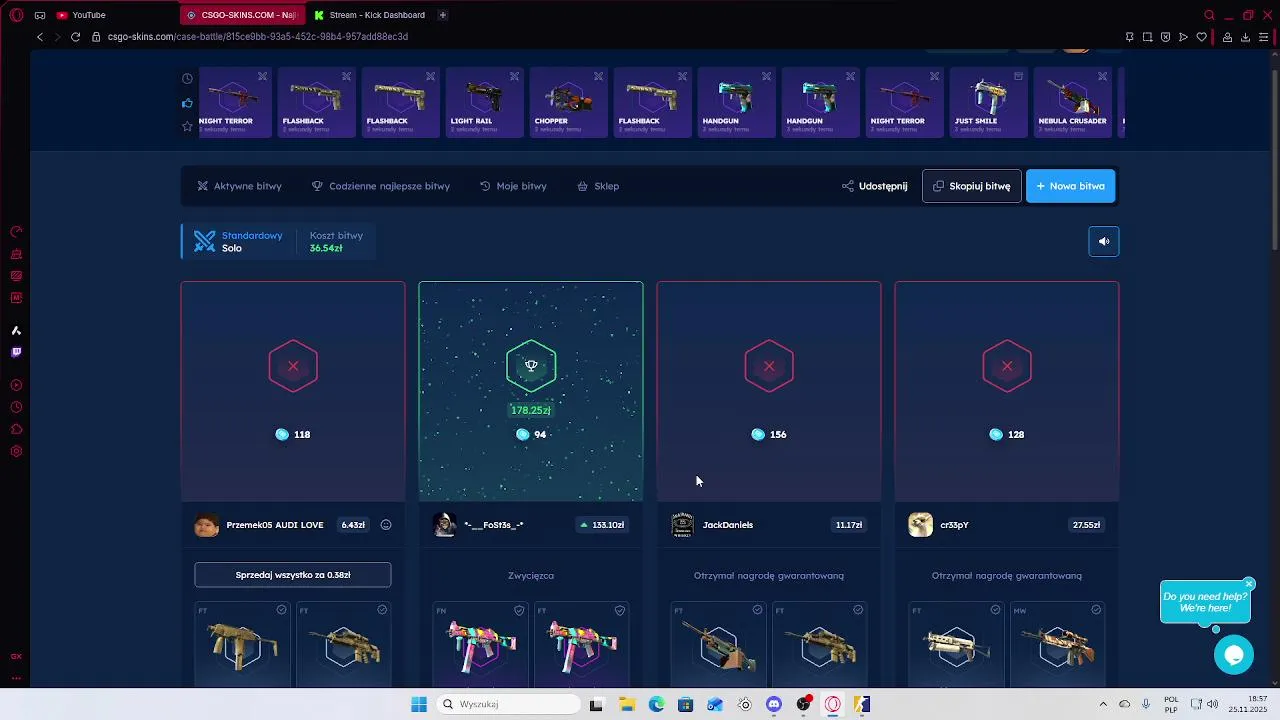Click the Windows taskbar search box
Viewport: 1280px width, 720px height.
(x=507, y=704)
